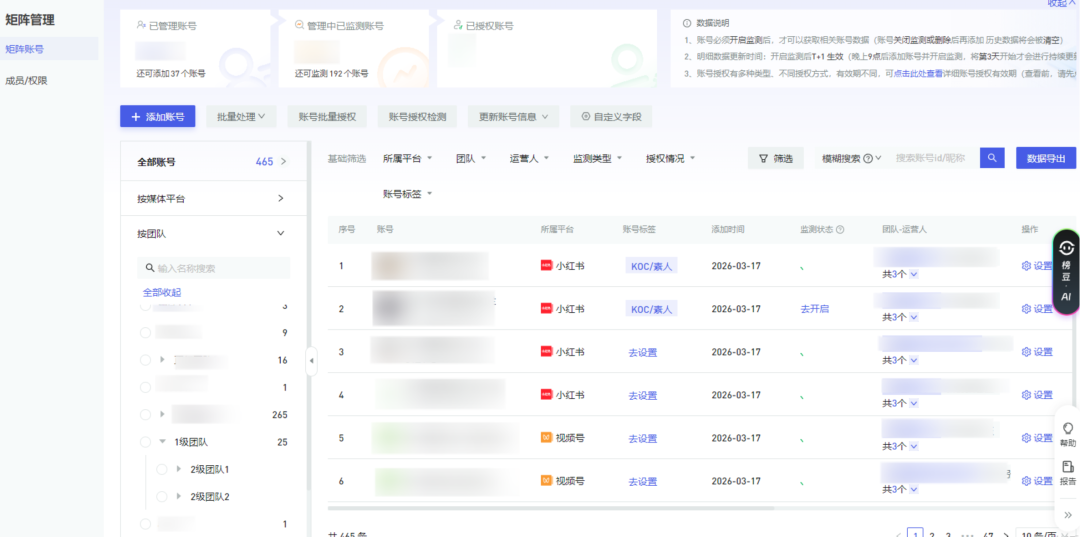Click the 数据导出 button
Screen dimensions: 1080x537
(x=1046, y=158)
